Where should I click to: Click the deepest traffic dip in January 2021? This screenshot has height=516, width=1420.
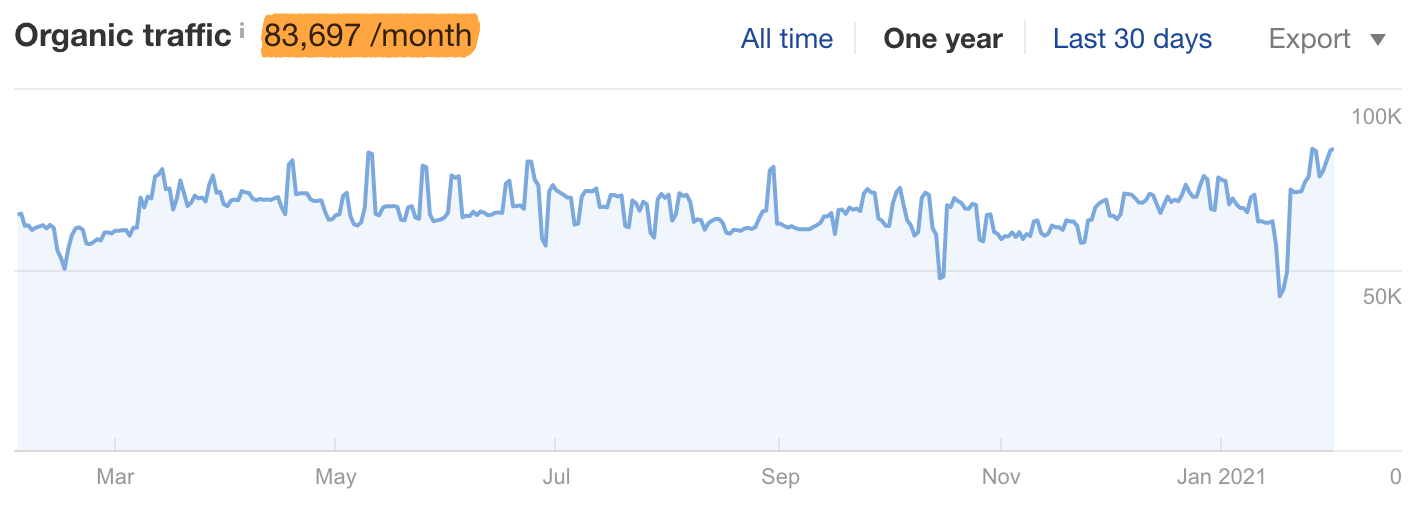point(1280,296)
